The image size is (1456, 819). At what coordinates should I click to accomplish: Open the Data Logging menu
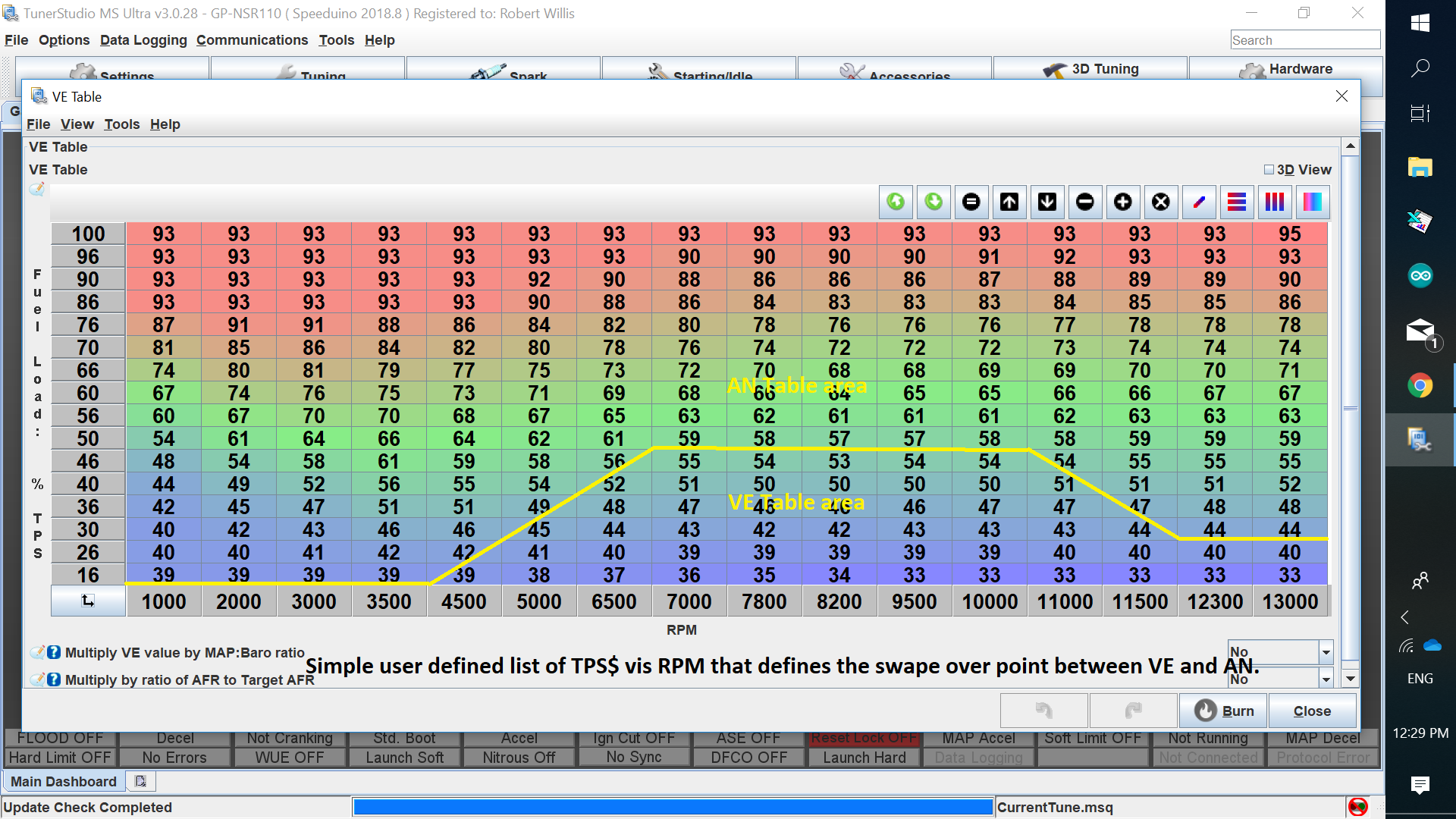coord(143,40)
